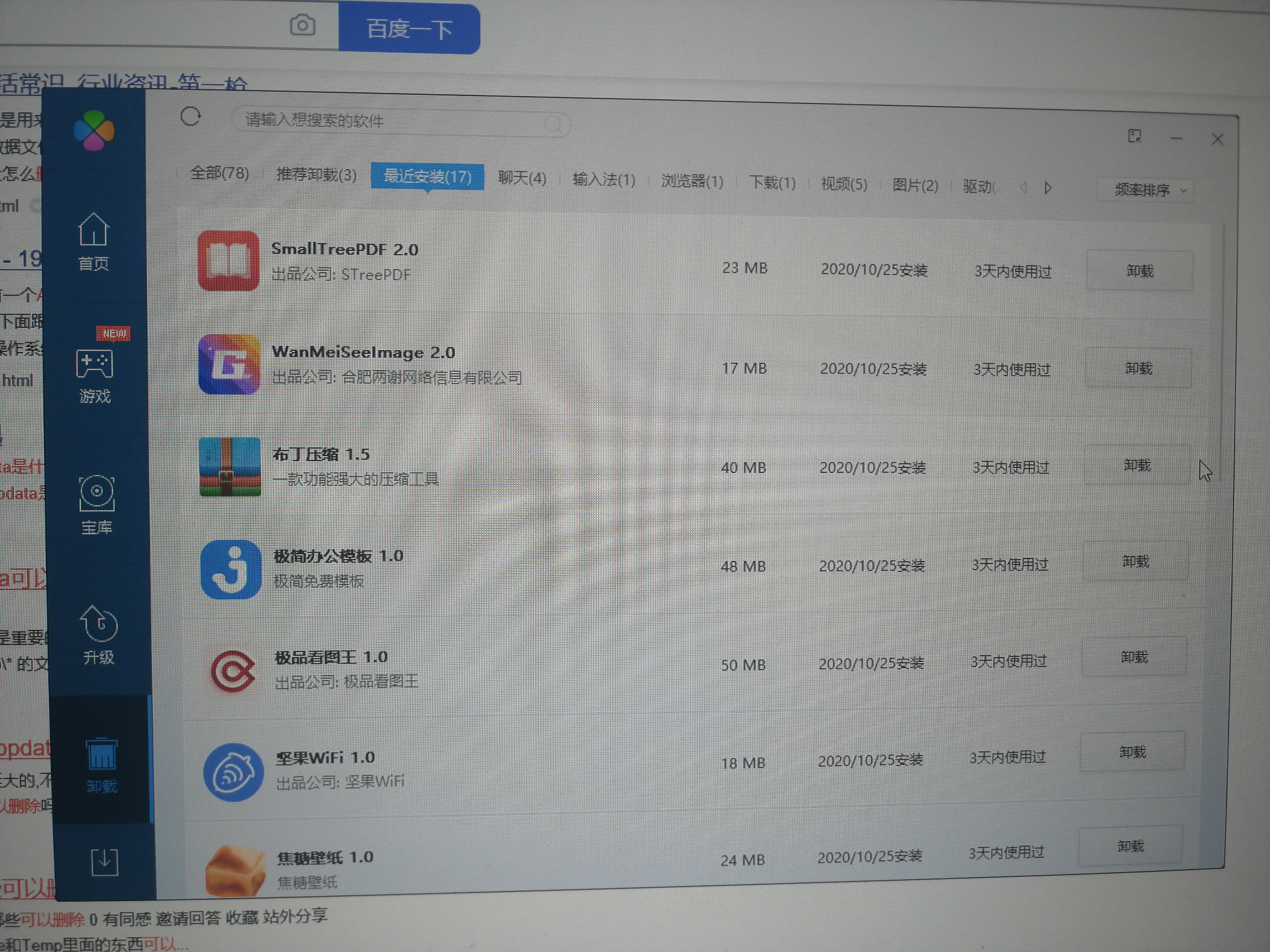Switch to the 输入法(1) tab
The height and width of the screenshot is (952, 1270).
click(x=603, y=180)
